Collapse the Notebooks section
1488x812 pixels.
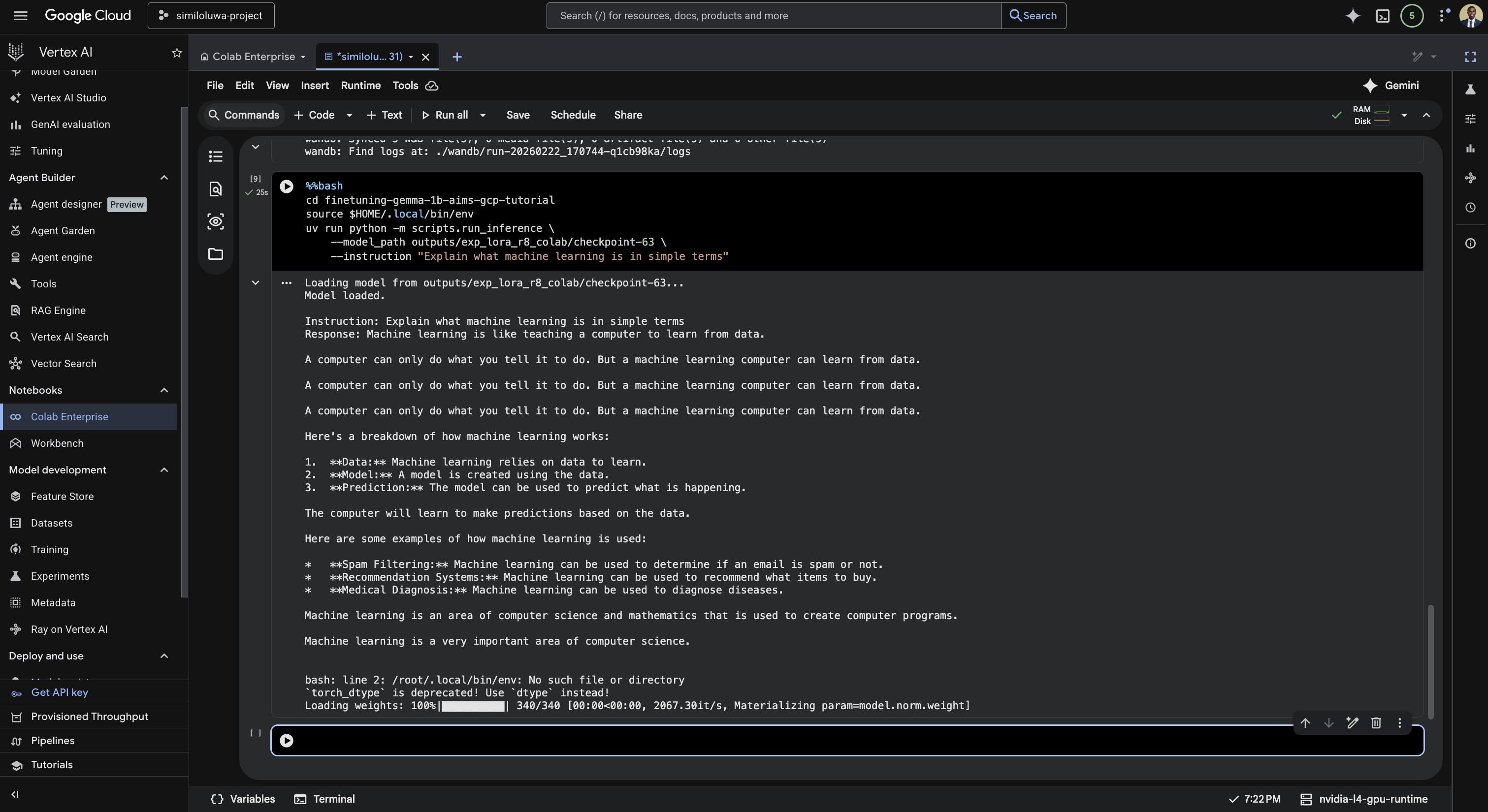(164, 390)
